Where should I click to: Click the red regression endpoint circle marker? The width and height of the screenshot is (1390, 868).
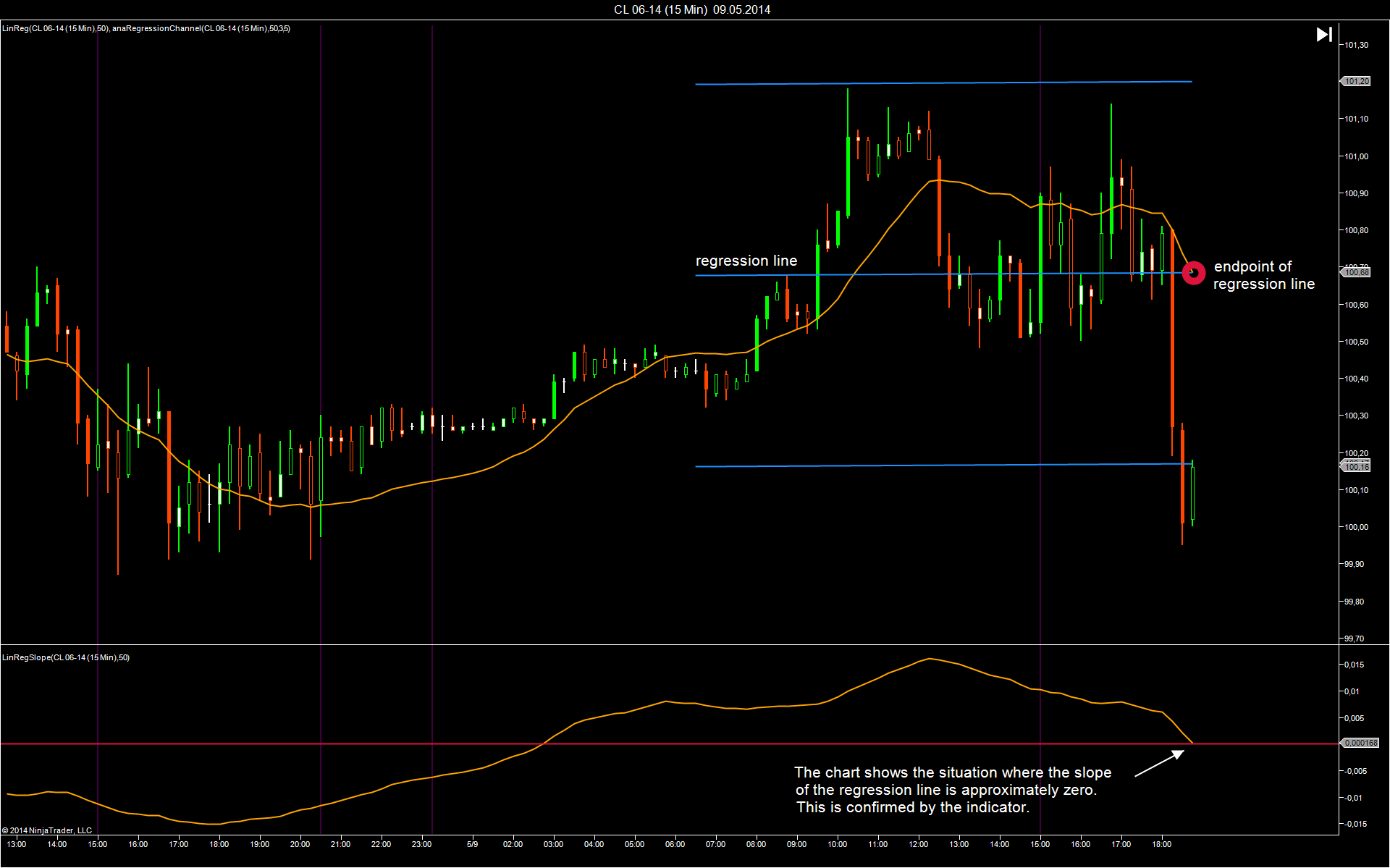1193,273
